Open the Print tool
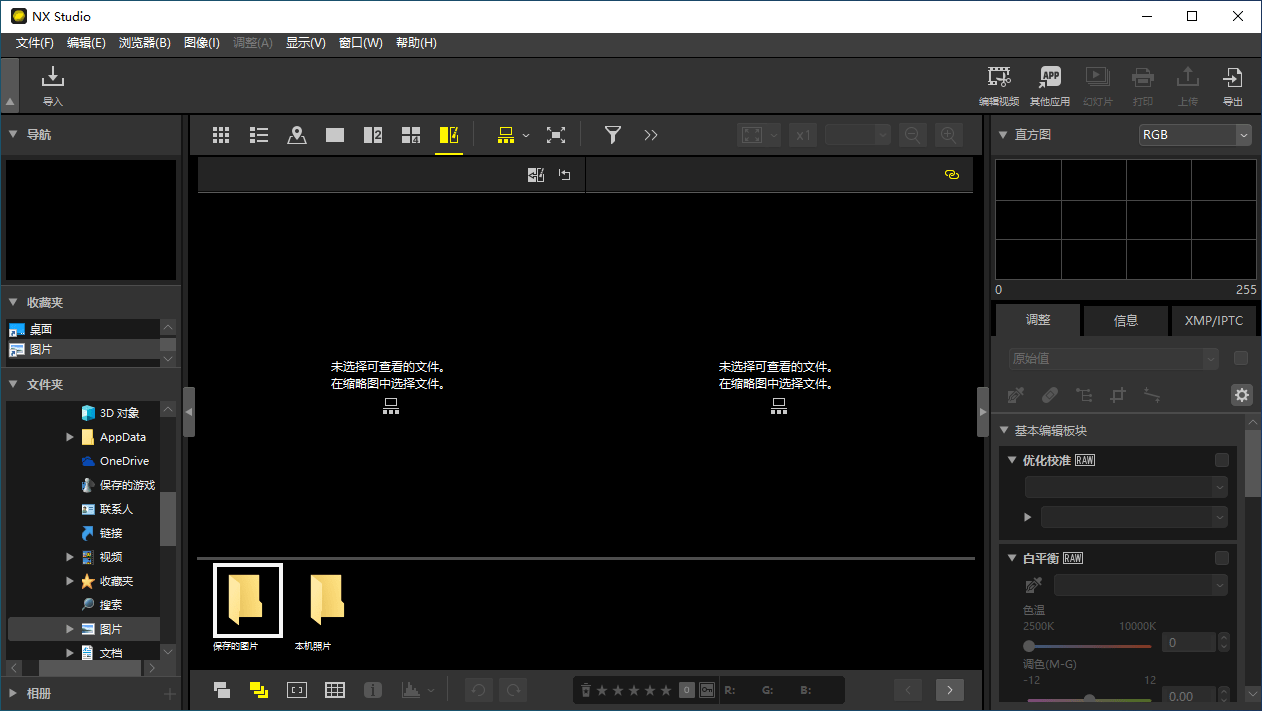 coord(1142,84)
